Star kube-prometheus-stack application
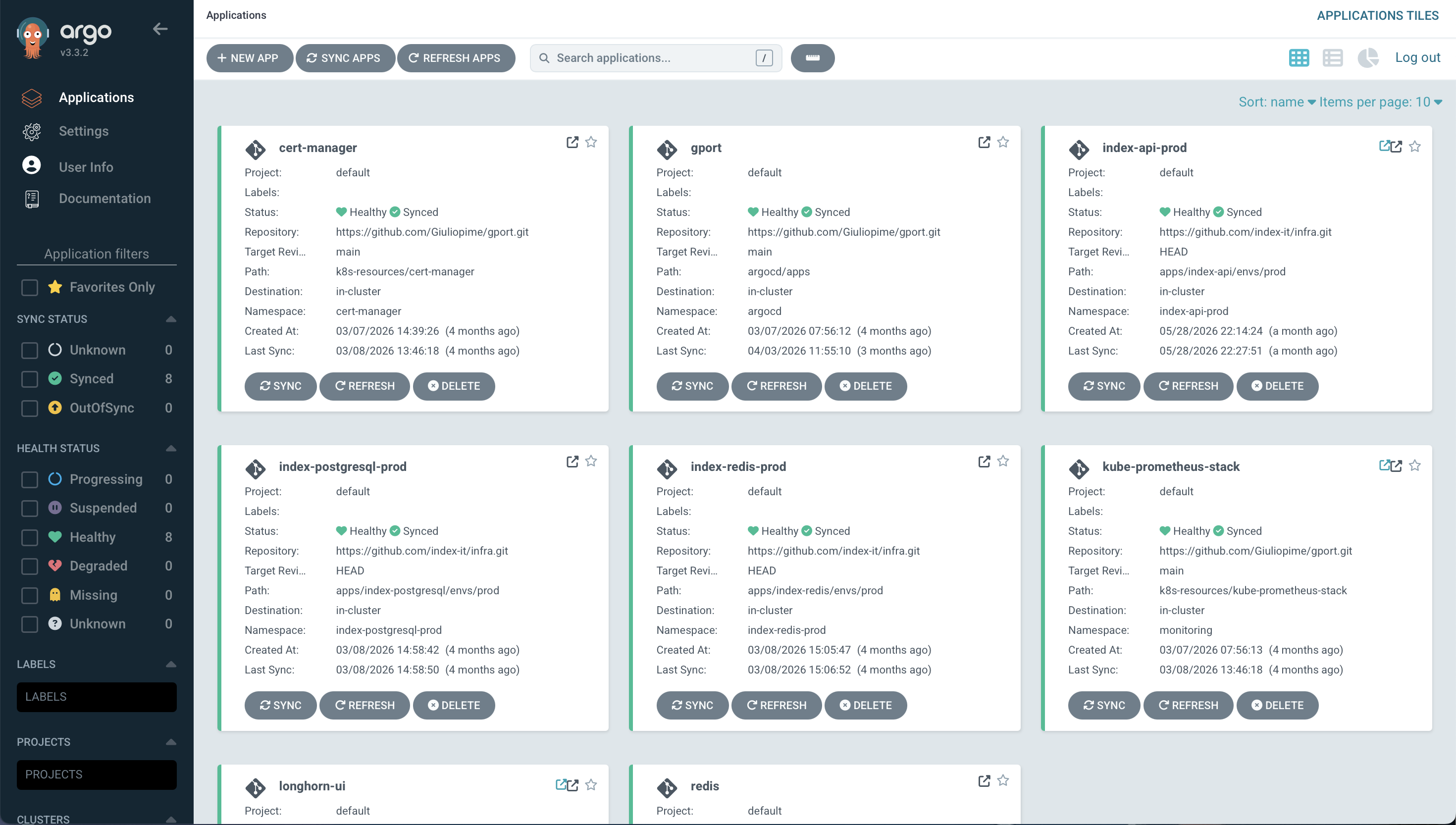Viewport: 1456px width, 825px height. (x=1414, y=465)
